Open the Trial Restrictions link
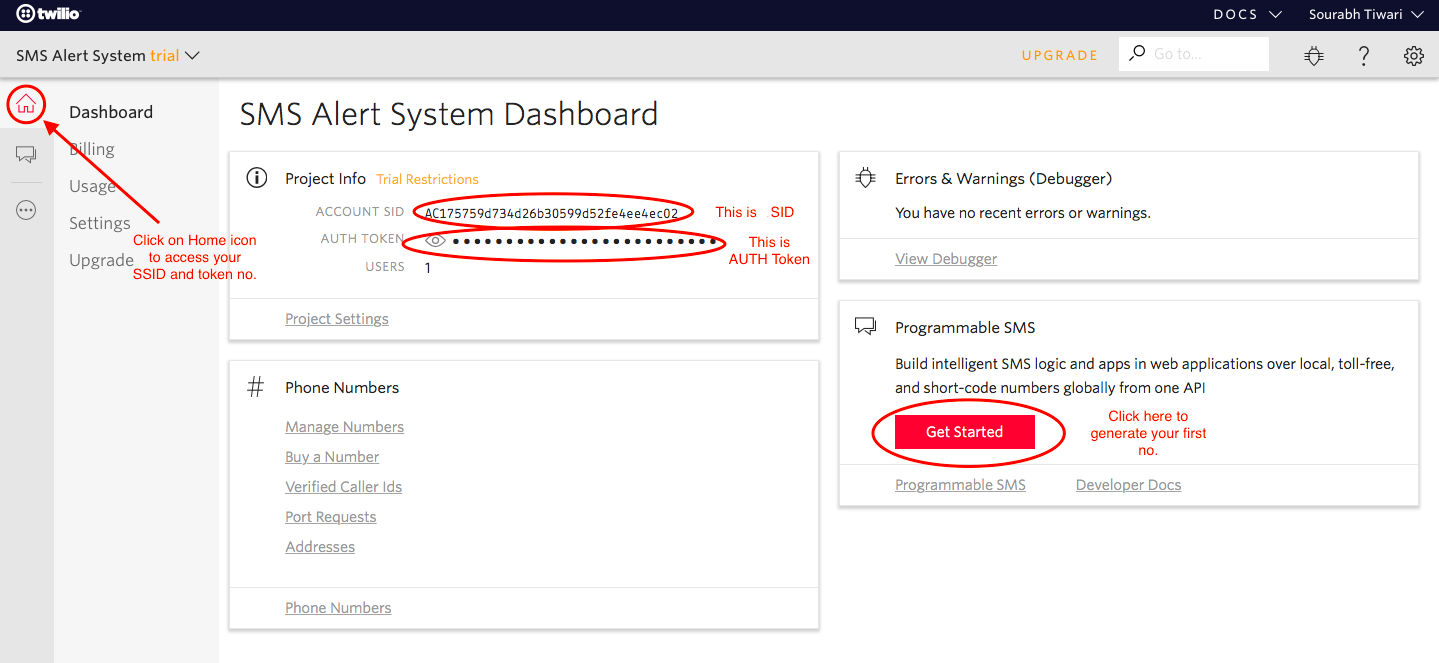This screenshot has width=1439, height=663. [x=427, y=179]
